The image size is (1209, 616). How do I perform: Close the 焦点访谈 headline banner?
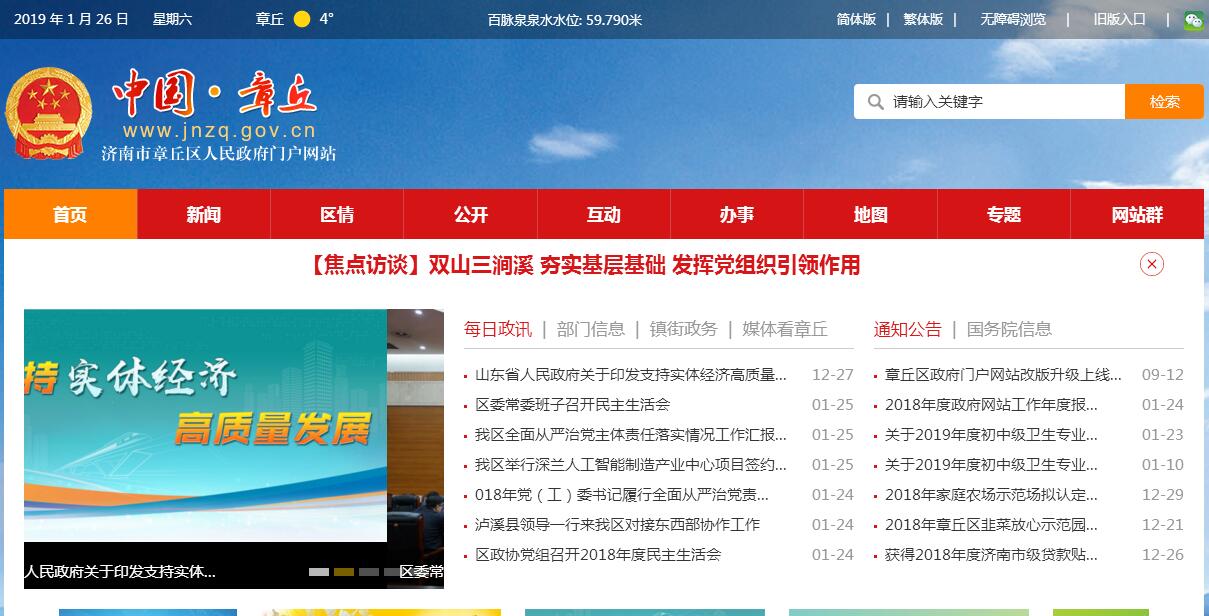pyautogui.click(x=1151, y=264)
